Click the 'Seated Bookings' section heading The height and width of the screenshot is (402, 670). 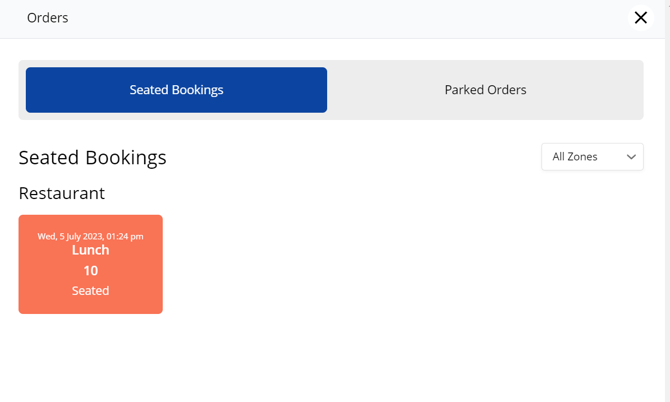[x=92, y=158]
